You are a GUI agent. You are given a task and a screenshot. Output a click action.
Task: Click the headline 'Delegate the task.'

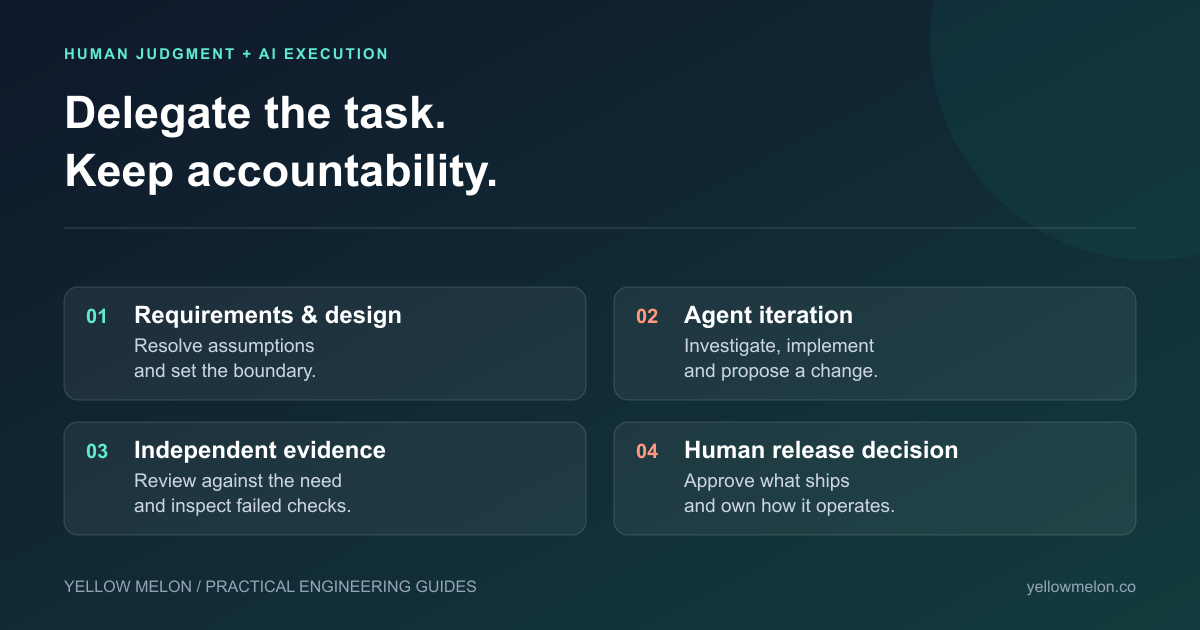coord(255,113)
